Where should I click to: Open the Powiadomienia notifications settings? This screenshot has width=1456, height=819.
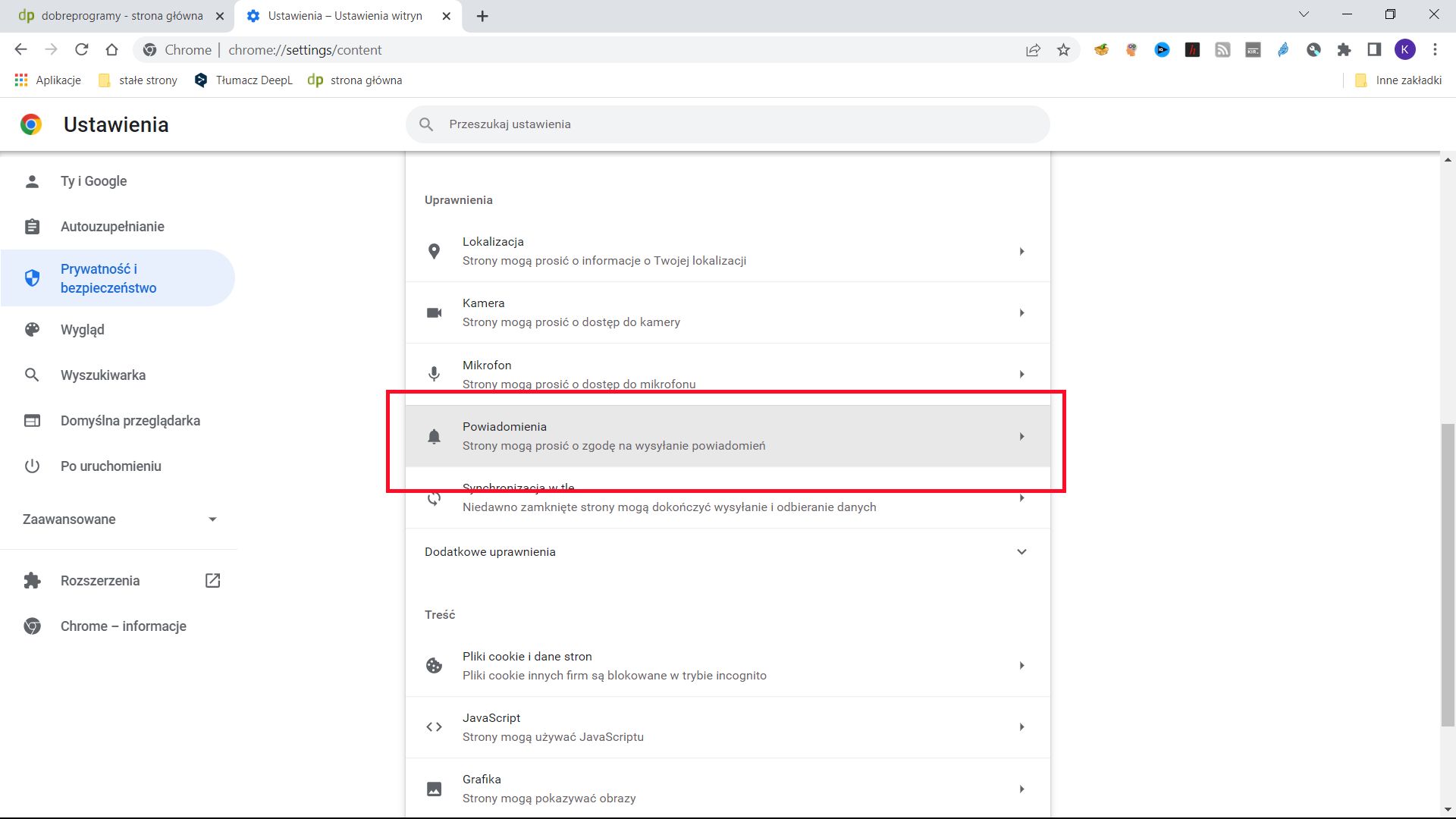coord(726,436)
